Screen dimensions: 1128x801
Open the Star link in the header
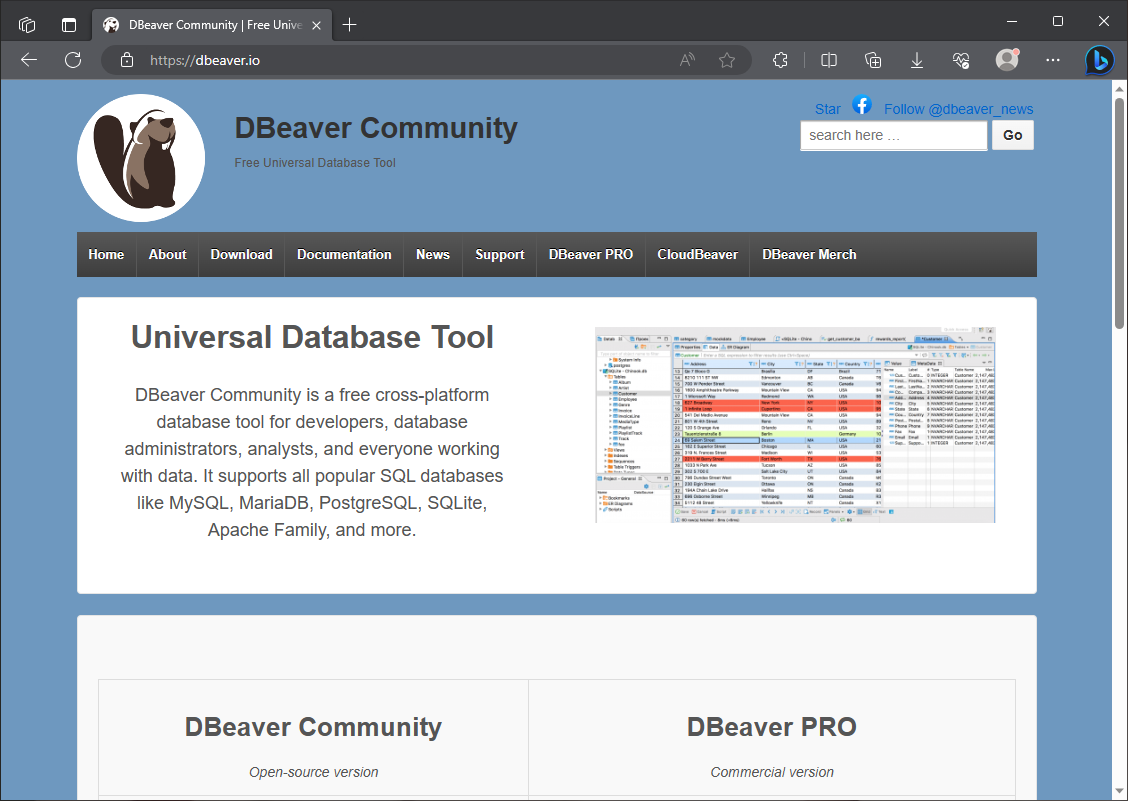click(x=827, y=109)
